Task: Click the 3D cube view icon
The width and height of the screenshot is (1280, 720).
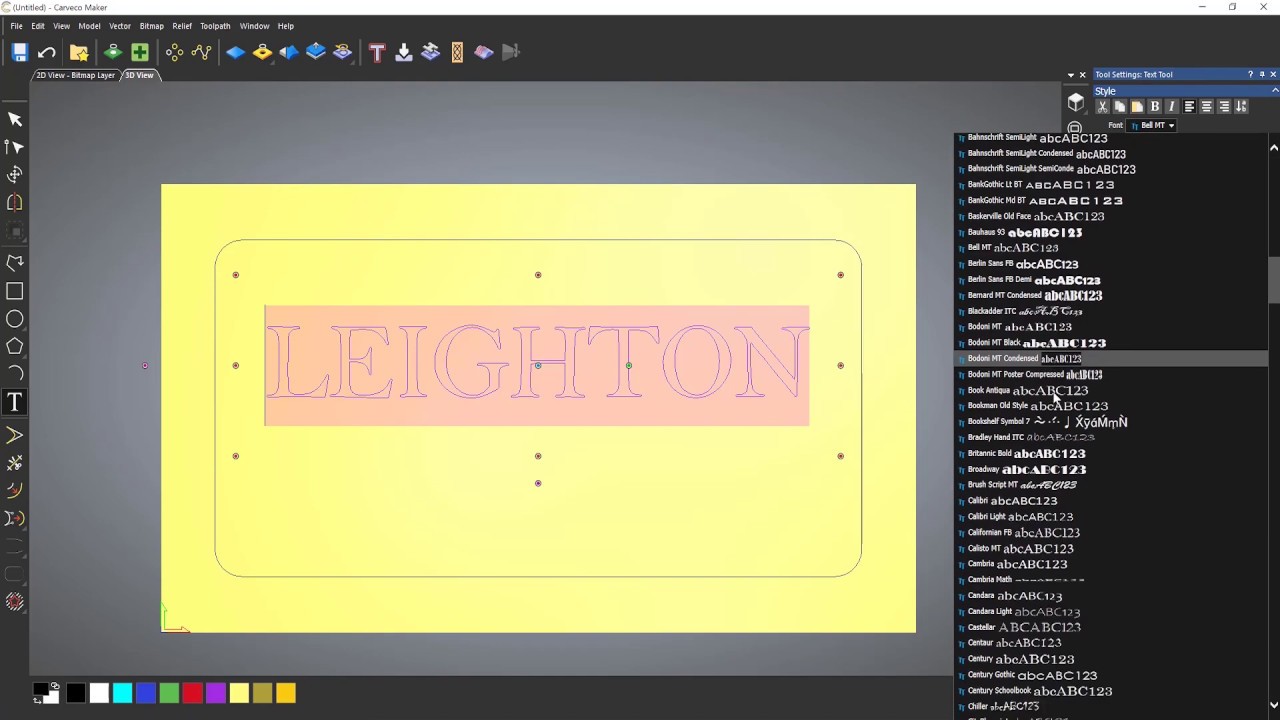Action: 1076,103
